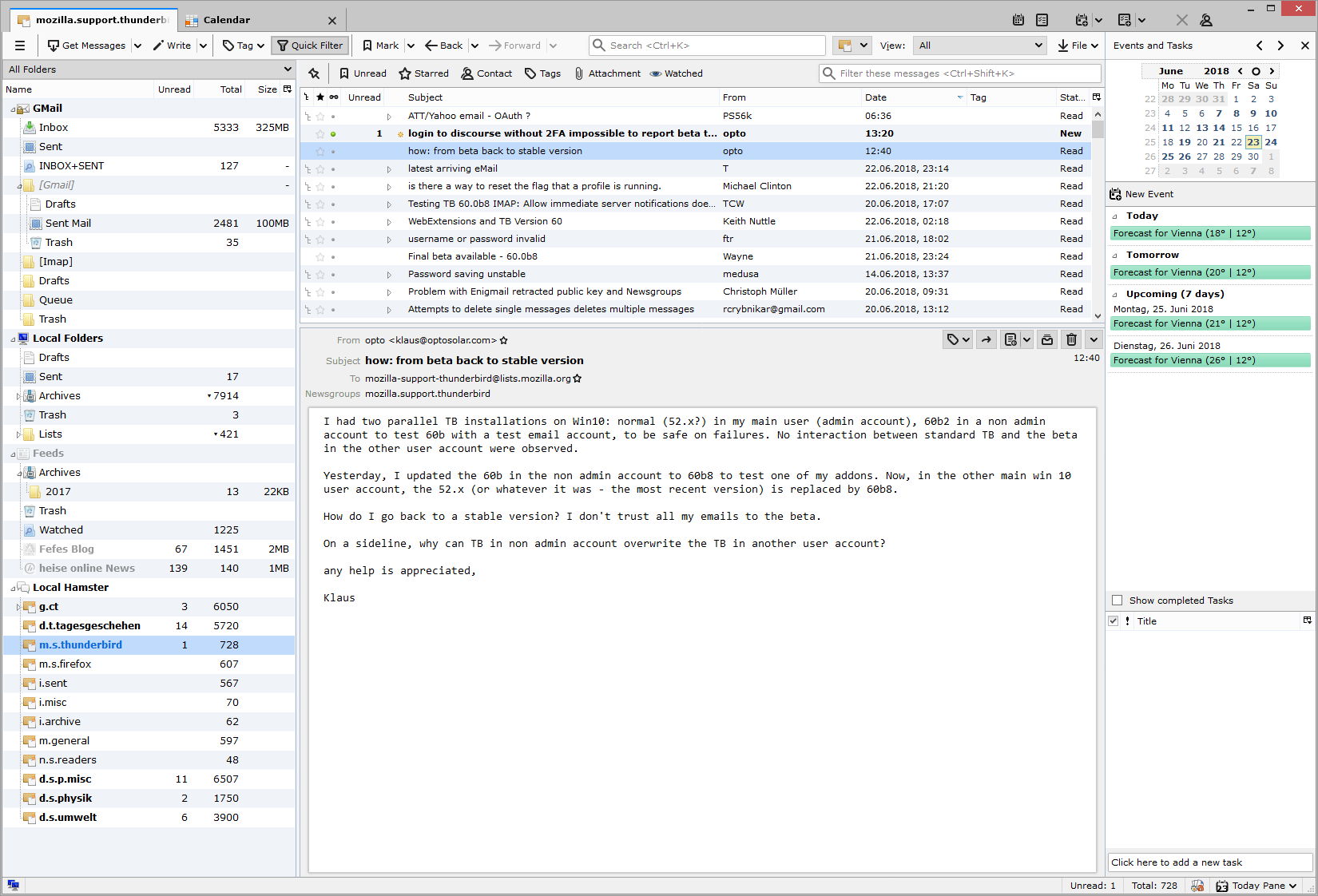
Task: Forward message using header arrow icon
Action: point(987,339)
